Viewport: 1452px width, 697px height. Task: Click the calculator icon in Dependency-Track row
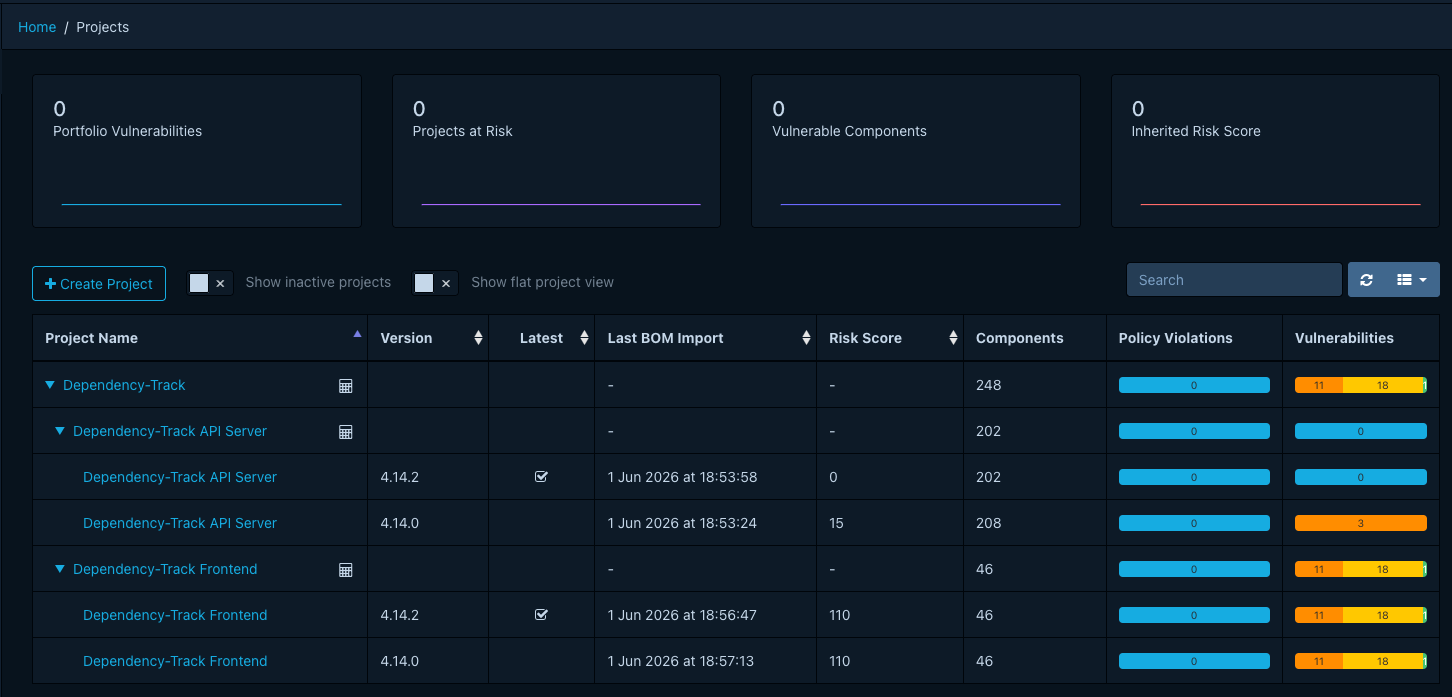coord(346,386)
